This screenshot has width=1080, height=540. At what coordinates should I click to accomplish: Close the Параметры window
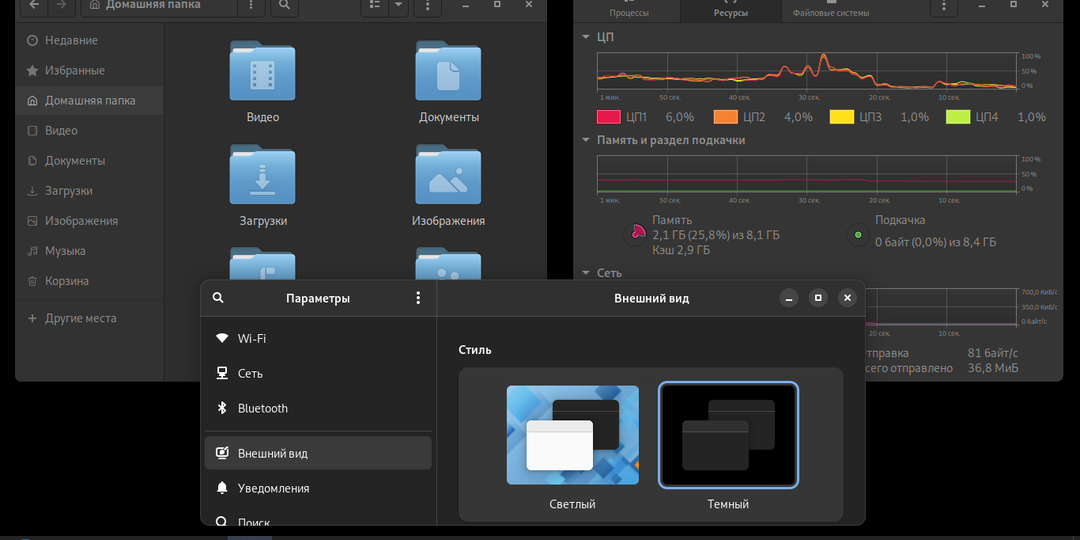pyautogui.click(x=847, y=298)
